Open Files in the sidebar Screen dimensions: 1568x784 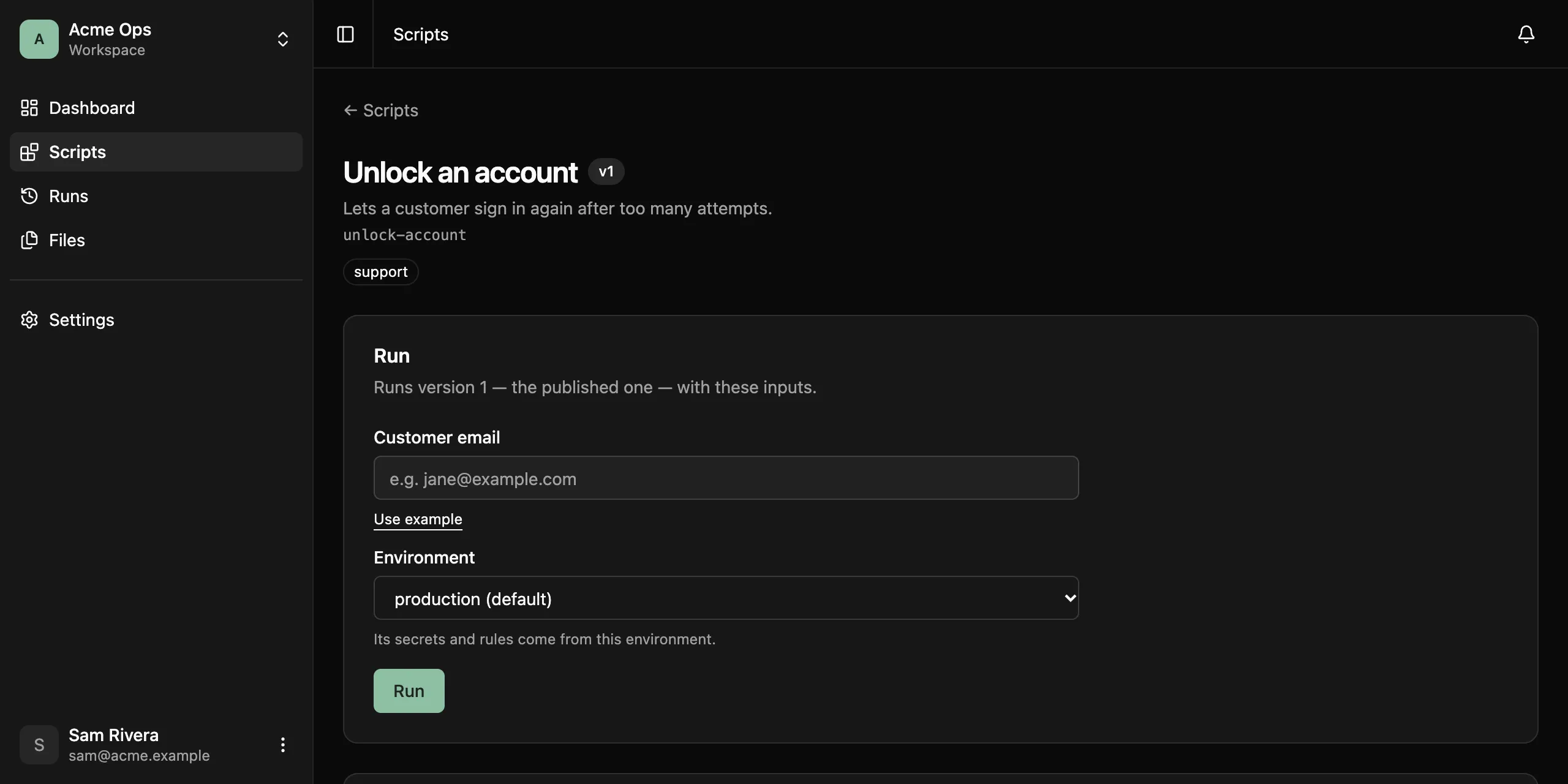pos(156,240)
